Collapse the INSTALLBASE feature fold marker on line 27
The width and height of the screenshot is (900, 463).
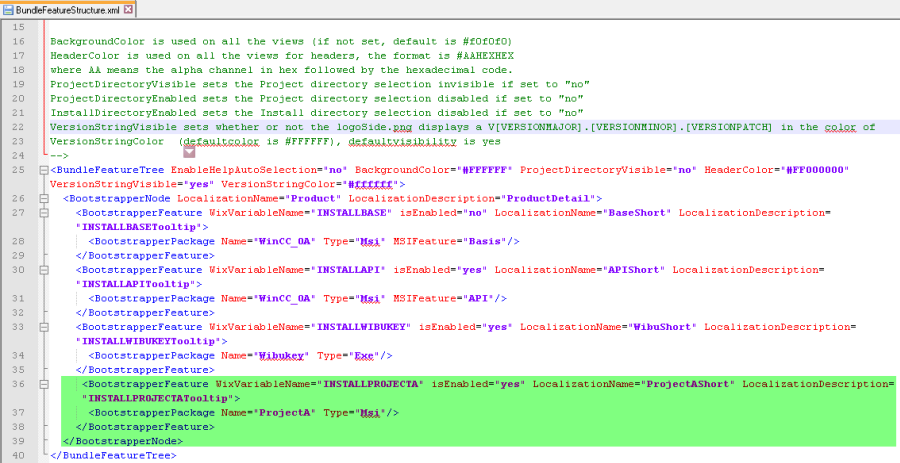click(x=43, y=213)
